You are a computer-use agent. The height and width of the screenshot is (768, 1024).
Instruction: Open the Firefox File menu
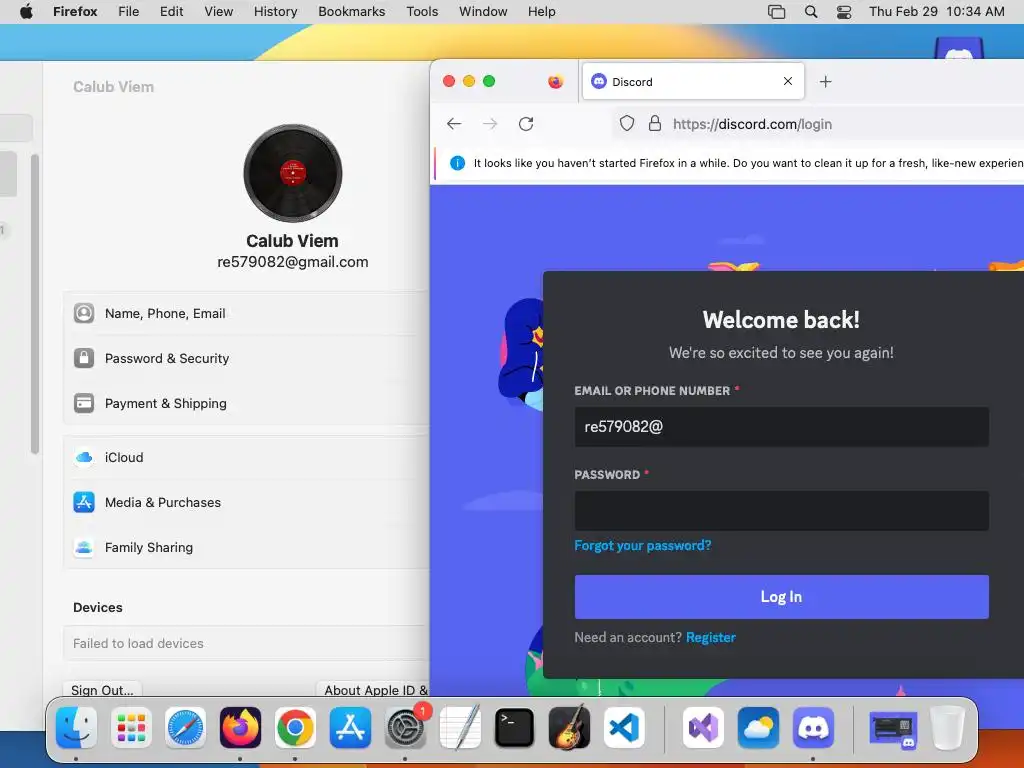tap(128, 12)
